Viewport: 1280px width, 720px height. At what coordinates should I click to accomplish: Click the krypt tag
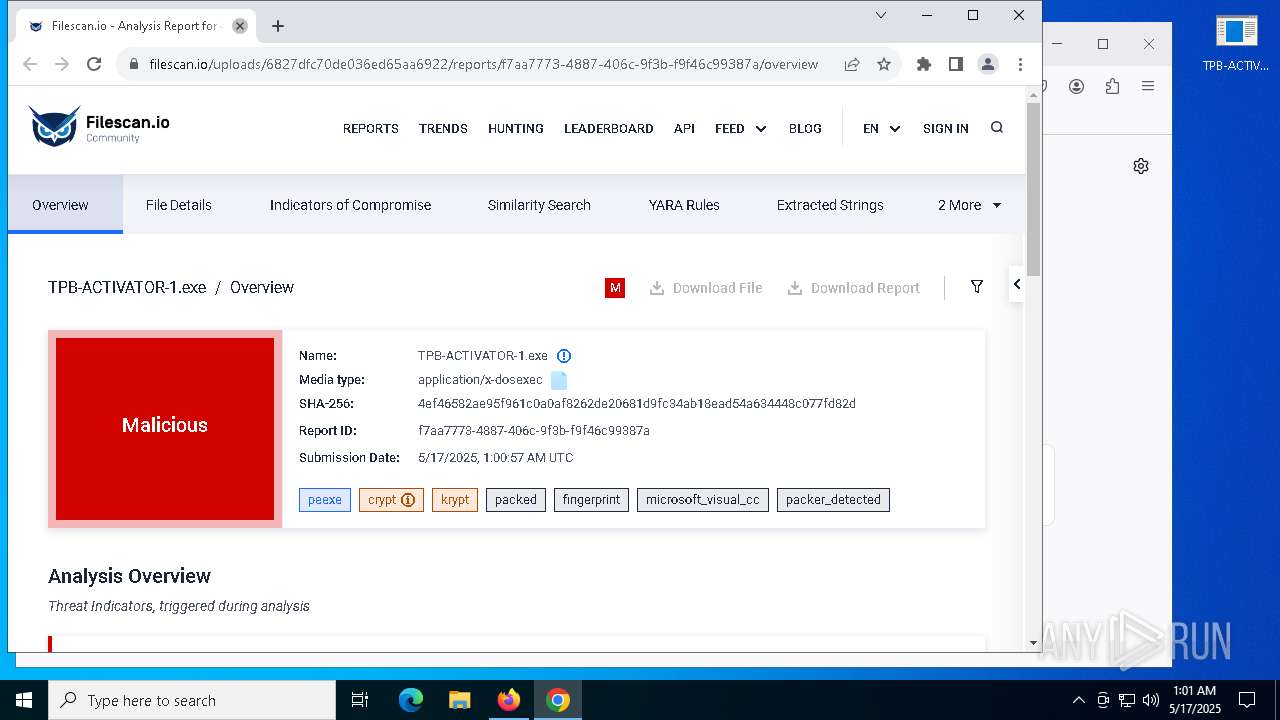455,500
